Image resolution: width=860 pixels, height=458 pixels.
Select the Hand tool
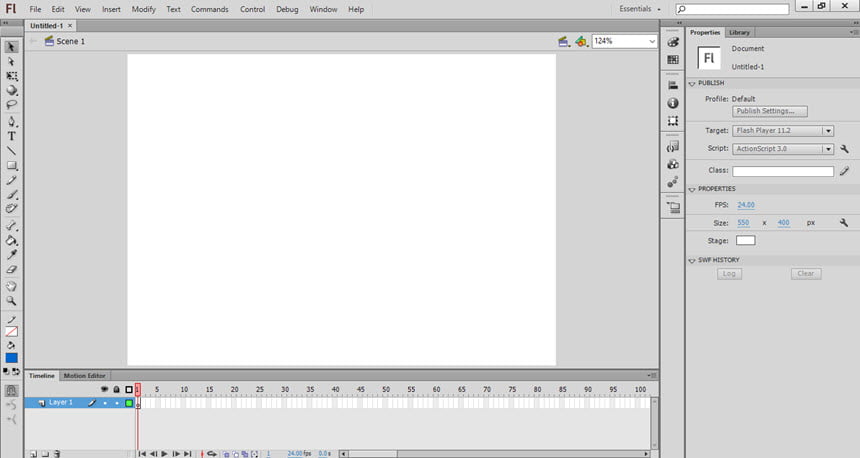click(12, 286)
